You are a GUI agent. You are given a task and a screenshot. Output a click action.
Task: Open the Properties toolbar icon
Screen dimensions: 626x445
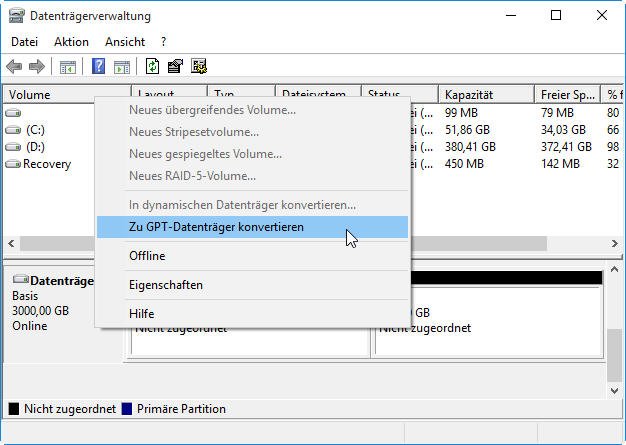point(175,66)
